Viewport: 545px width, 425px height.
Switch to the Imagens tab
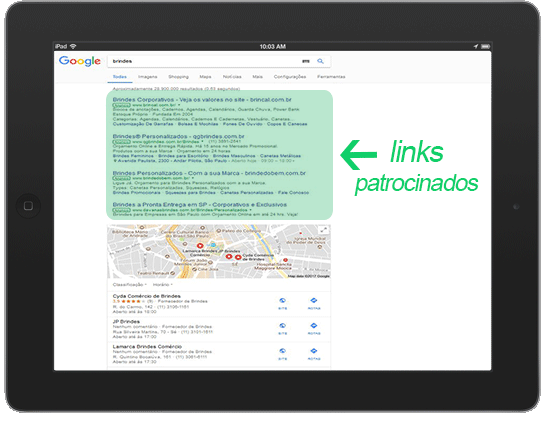pyautogui.click(x=147, y=76)
